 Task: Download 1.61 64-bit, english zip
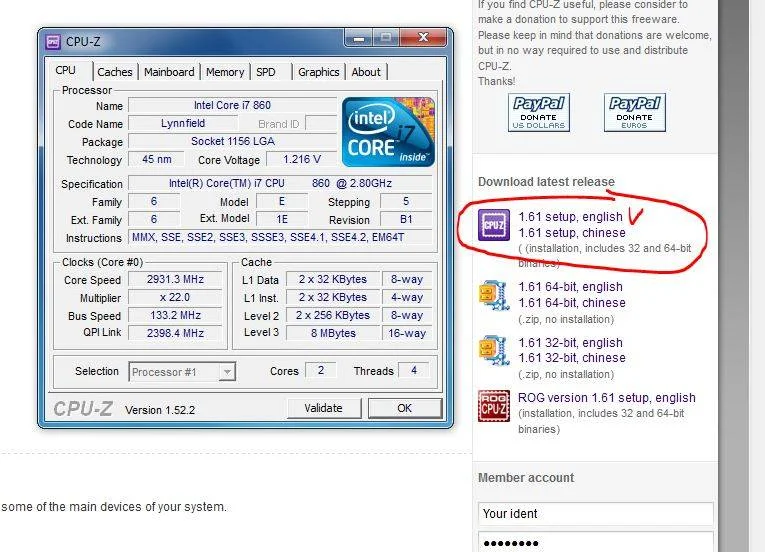(570, 287)
